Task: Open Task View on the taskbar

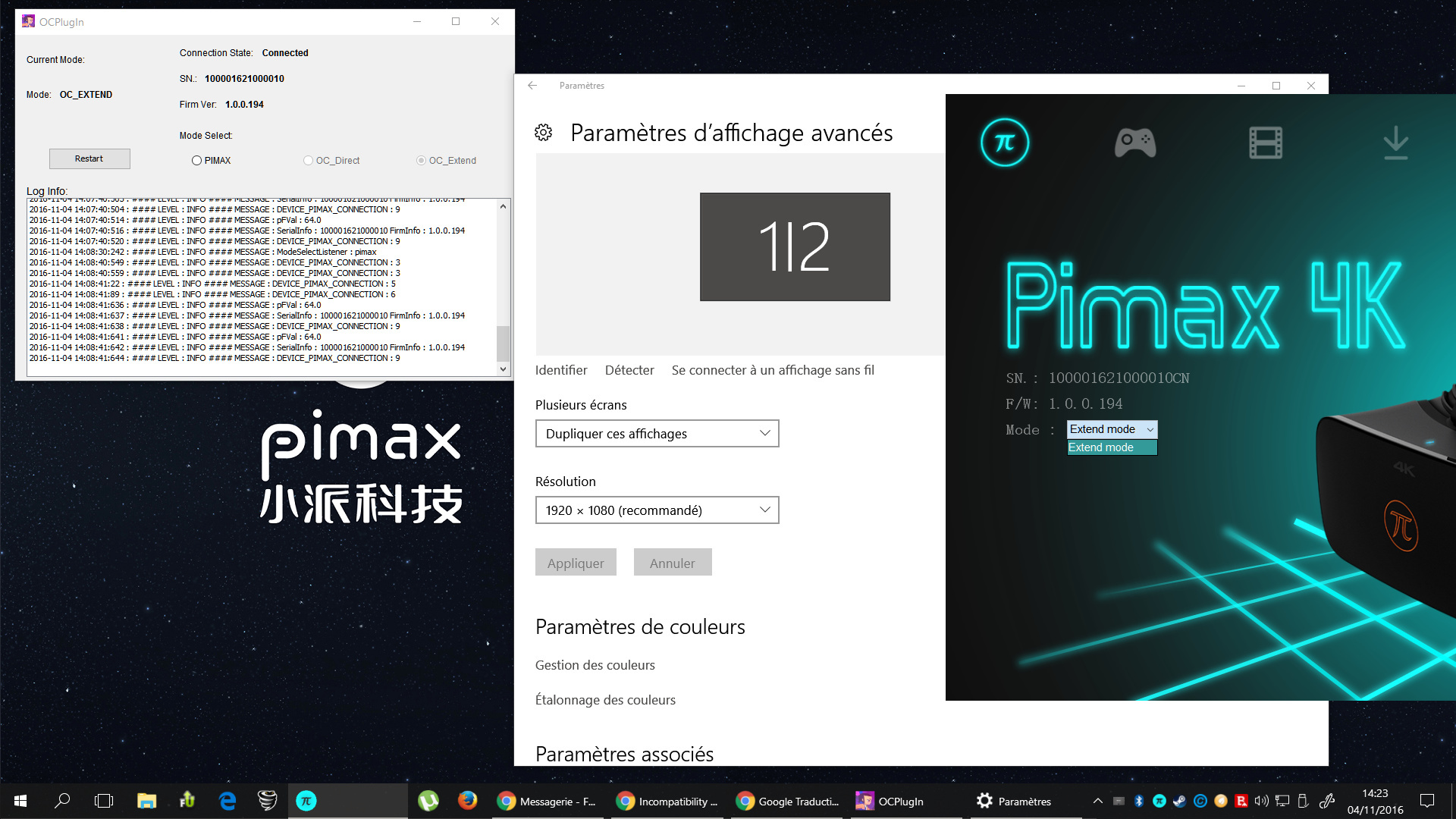Action: point(104,801)
